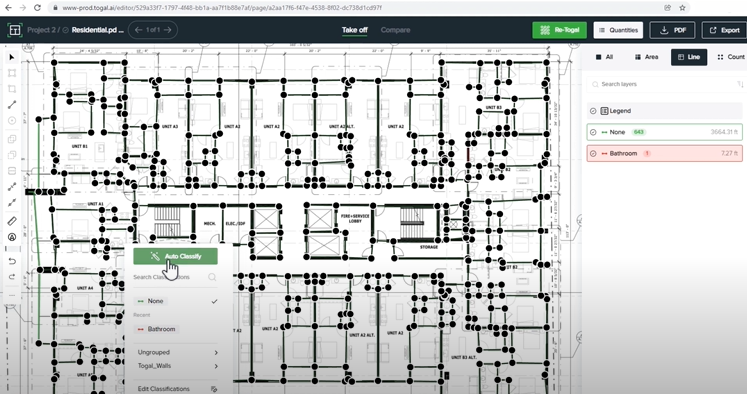Open Edit Classifications
This screenshot has width=747, height=394.
point(163,389)
